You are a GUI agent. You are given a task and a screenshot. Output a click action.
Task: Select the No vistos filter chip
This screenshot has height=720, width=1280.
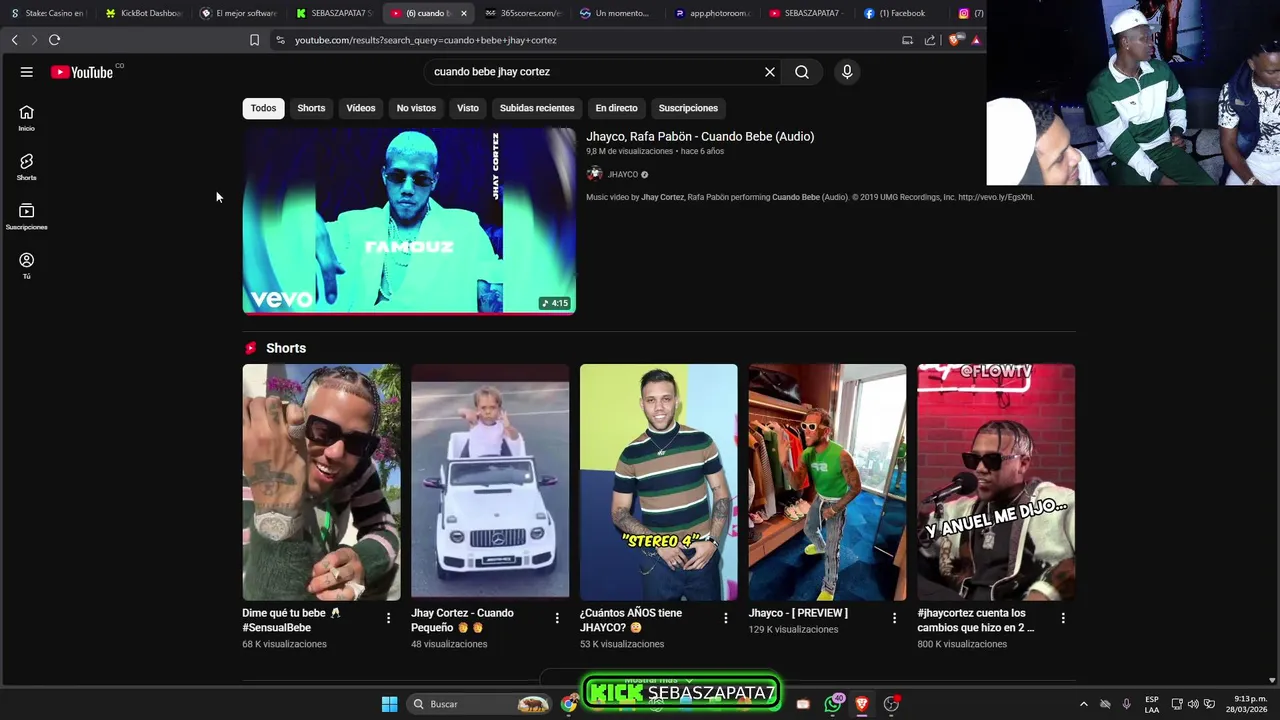coord(416,108)
